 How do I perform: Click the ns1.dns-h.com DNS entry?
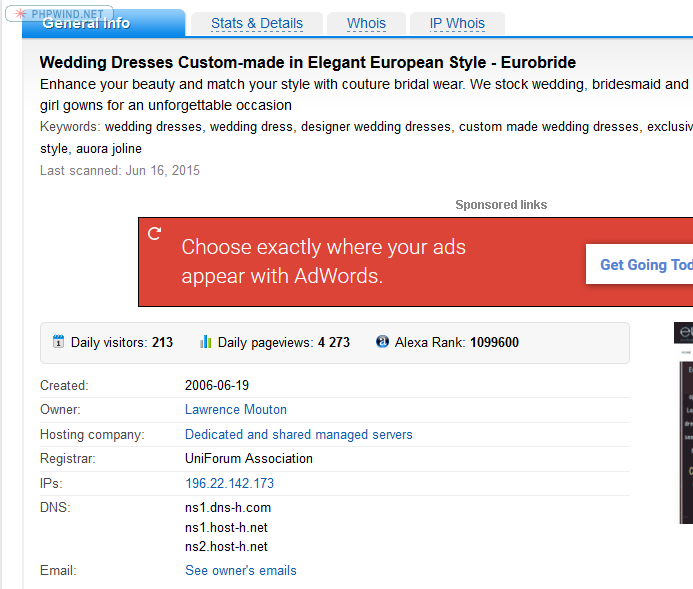coord(228,507)
